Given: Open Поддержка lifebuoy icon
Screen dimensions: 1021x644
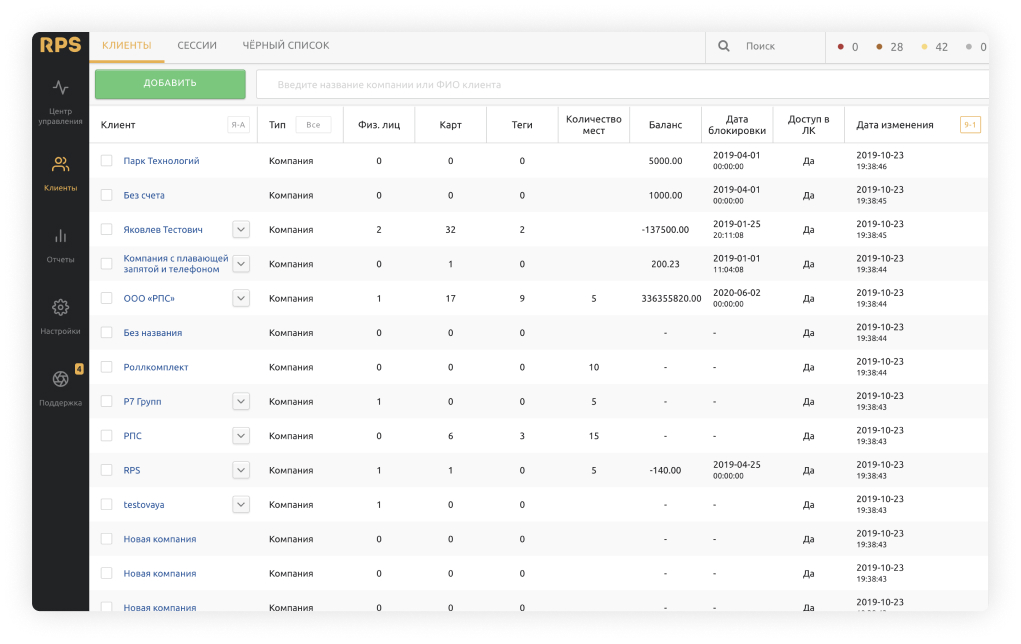Looking at the screenshot, I should coord(60,379).
